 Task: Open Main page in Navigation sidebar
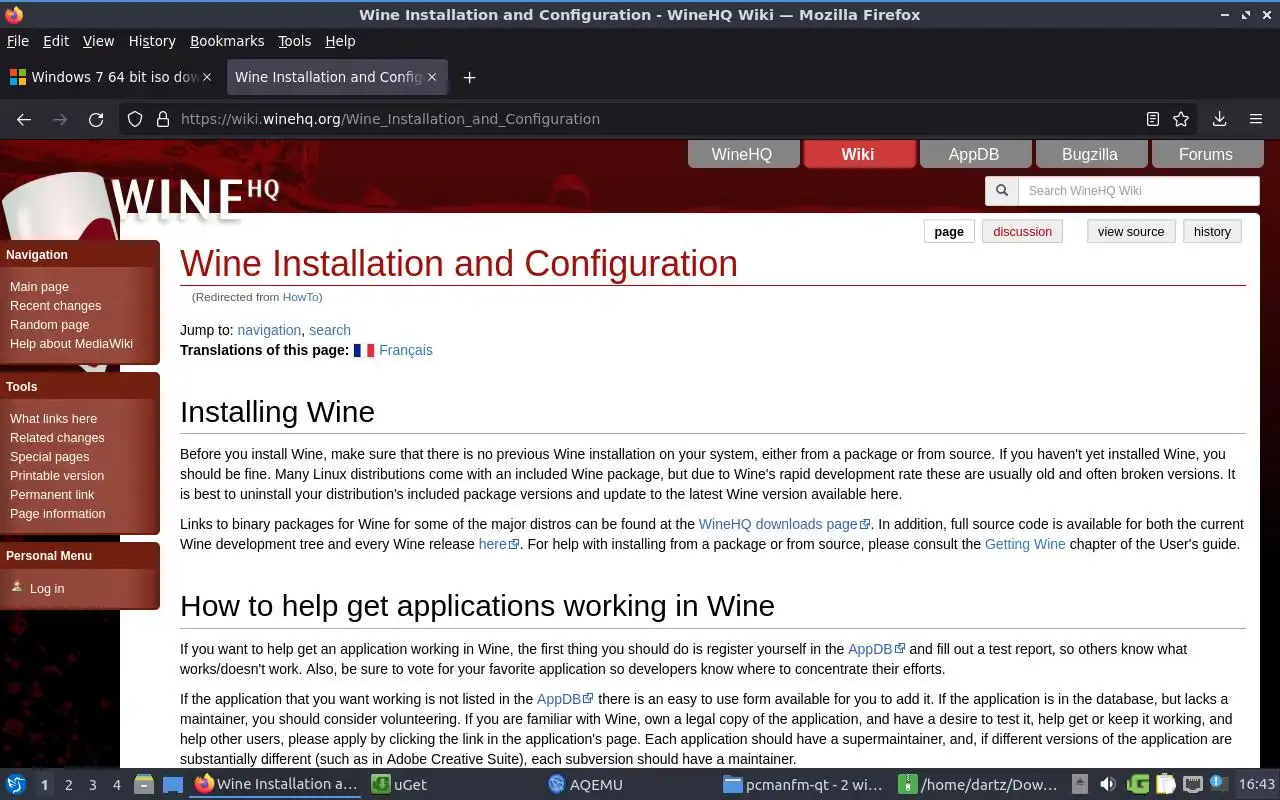point(39,287)
